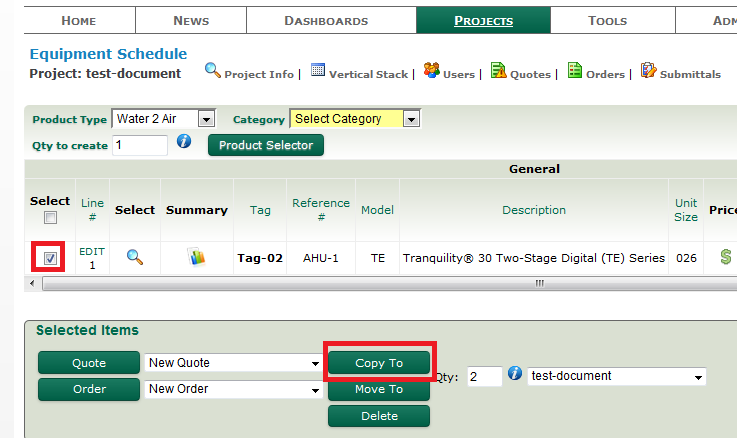
Task: Expand the New Quote dropdown
Action: [315, 363]
